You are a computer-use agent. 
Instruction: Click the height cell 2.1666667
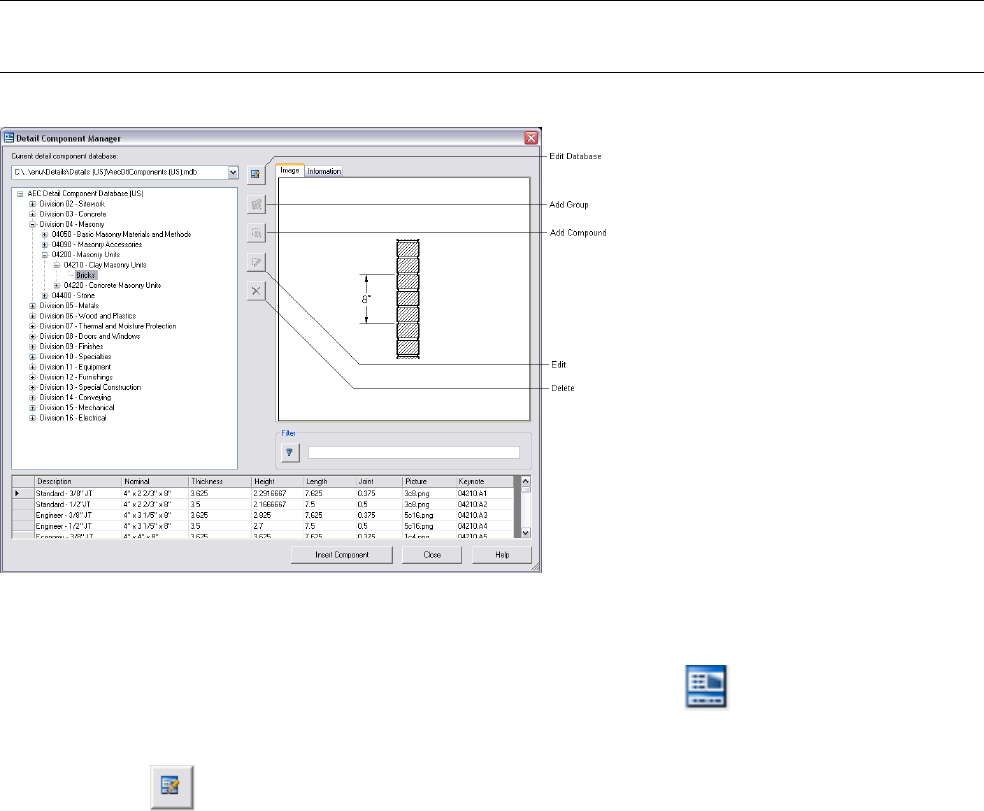click(x=277, y=504)
